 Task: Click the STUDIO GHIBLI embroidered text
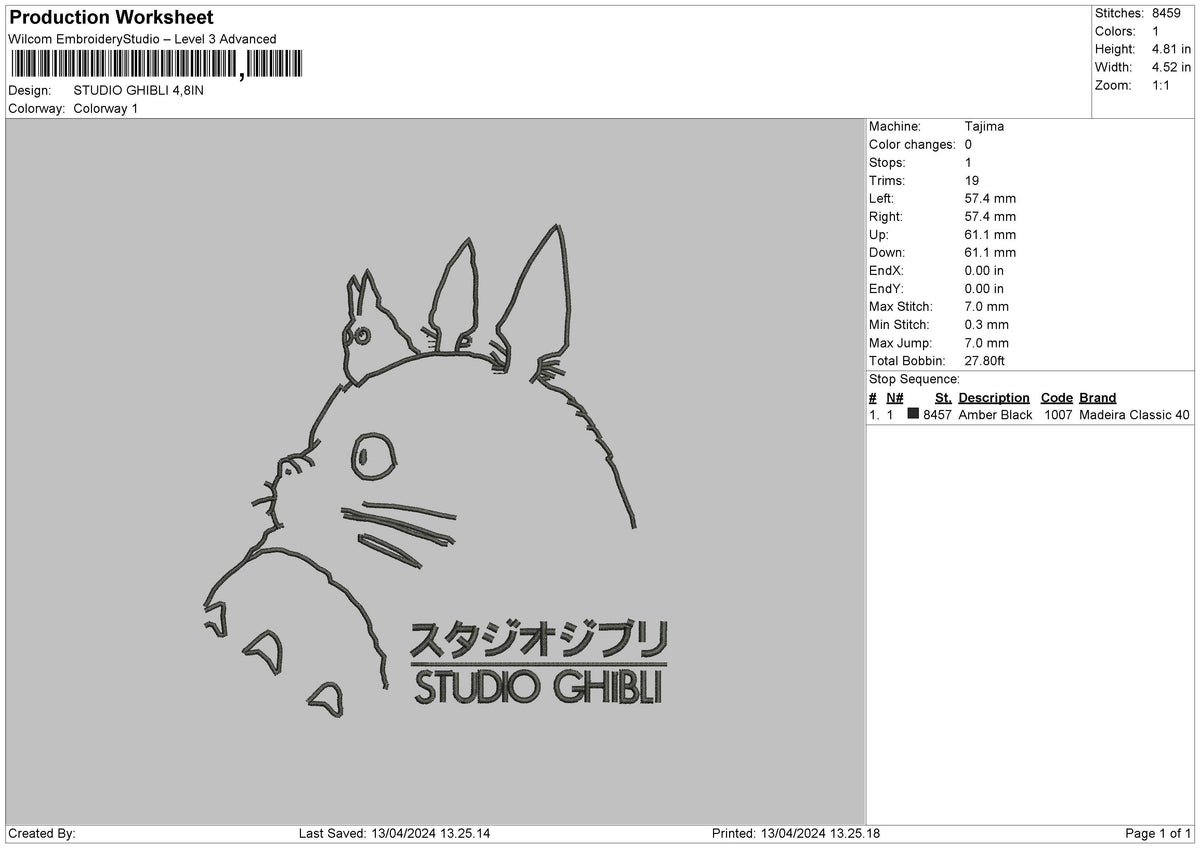coord(538,686)
